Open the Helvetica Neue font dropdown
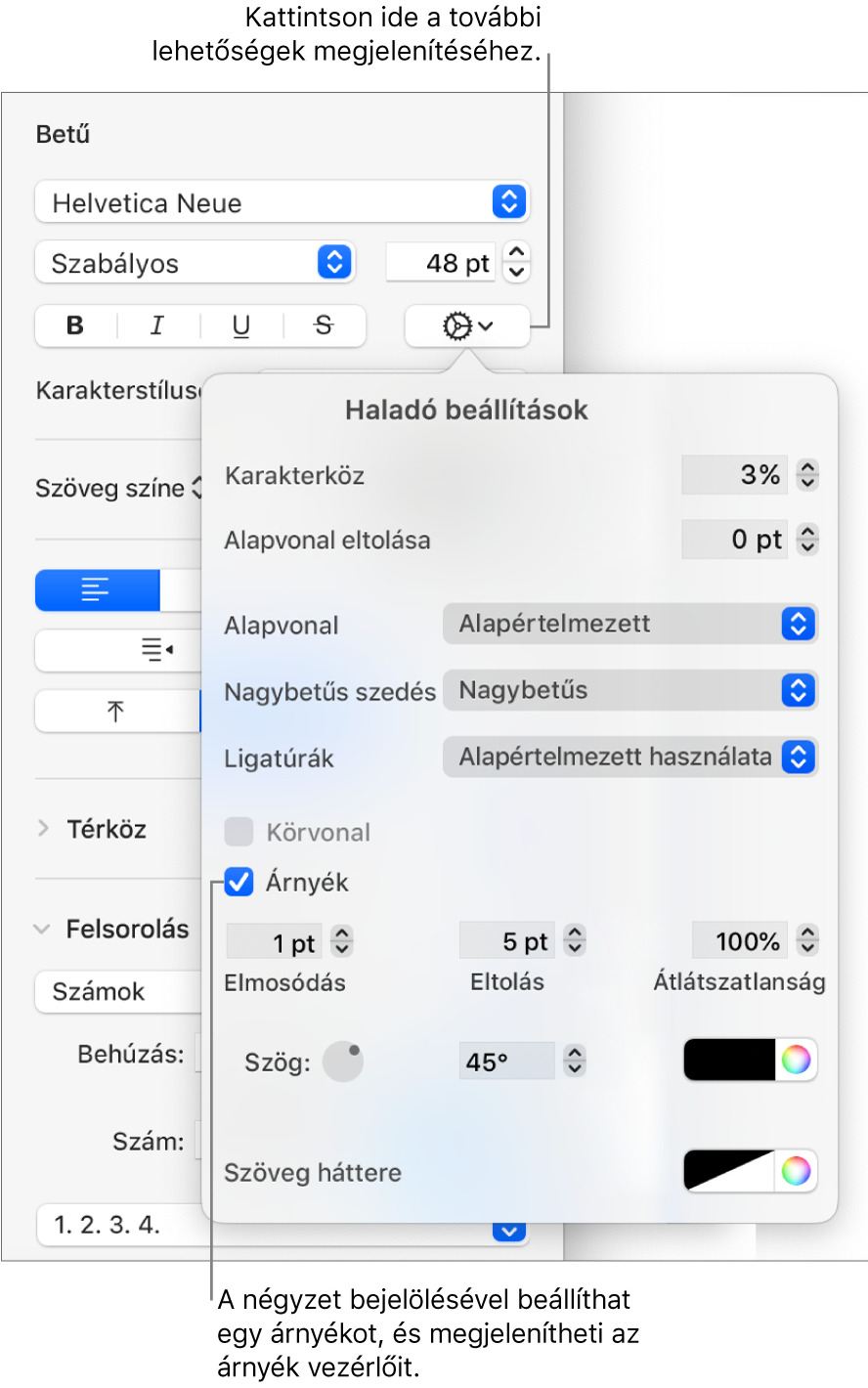 [x=282, y=202]
